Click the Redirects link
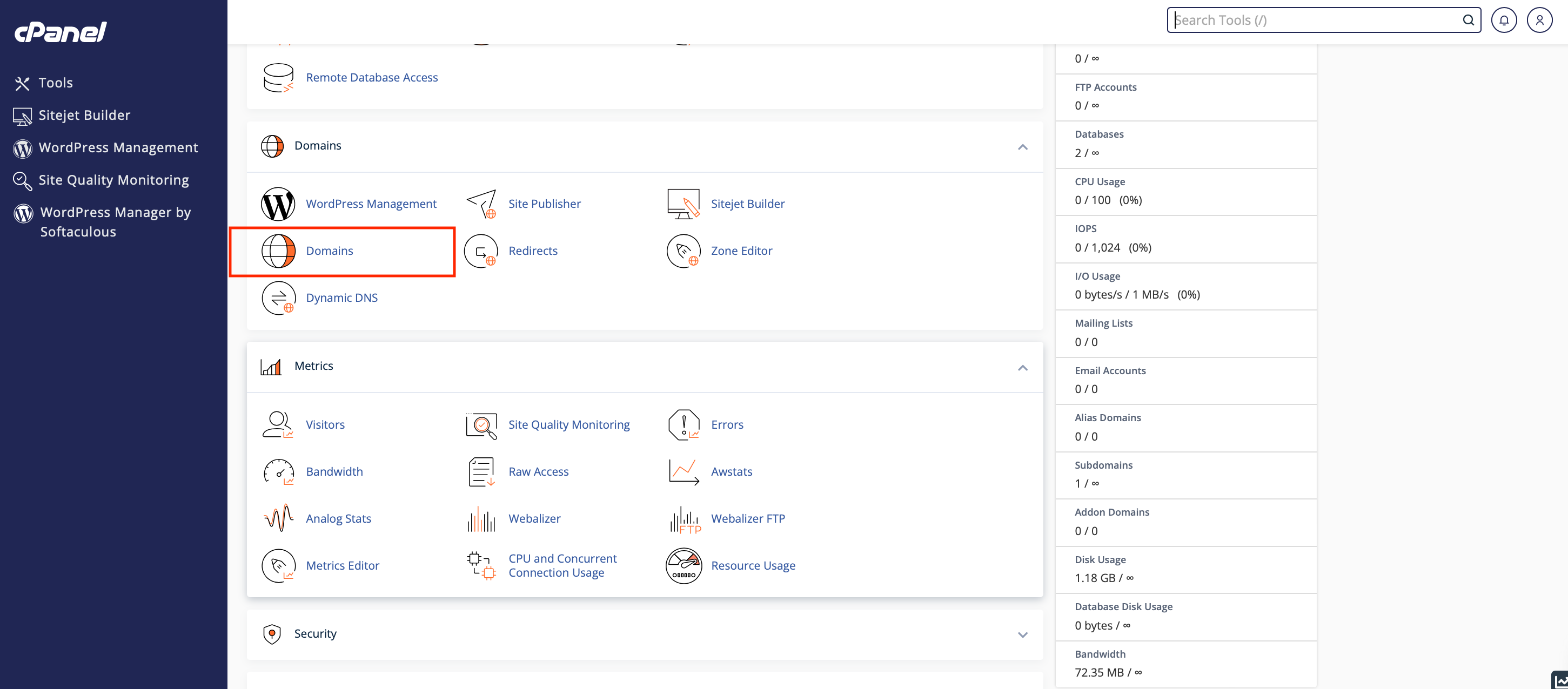The image size is (1568, 689). click(x=533, y=251)
